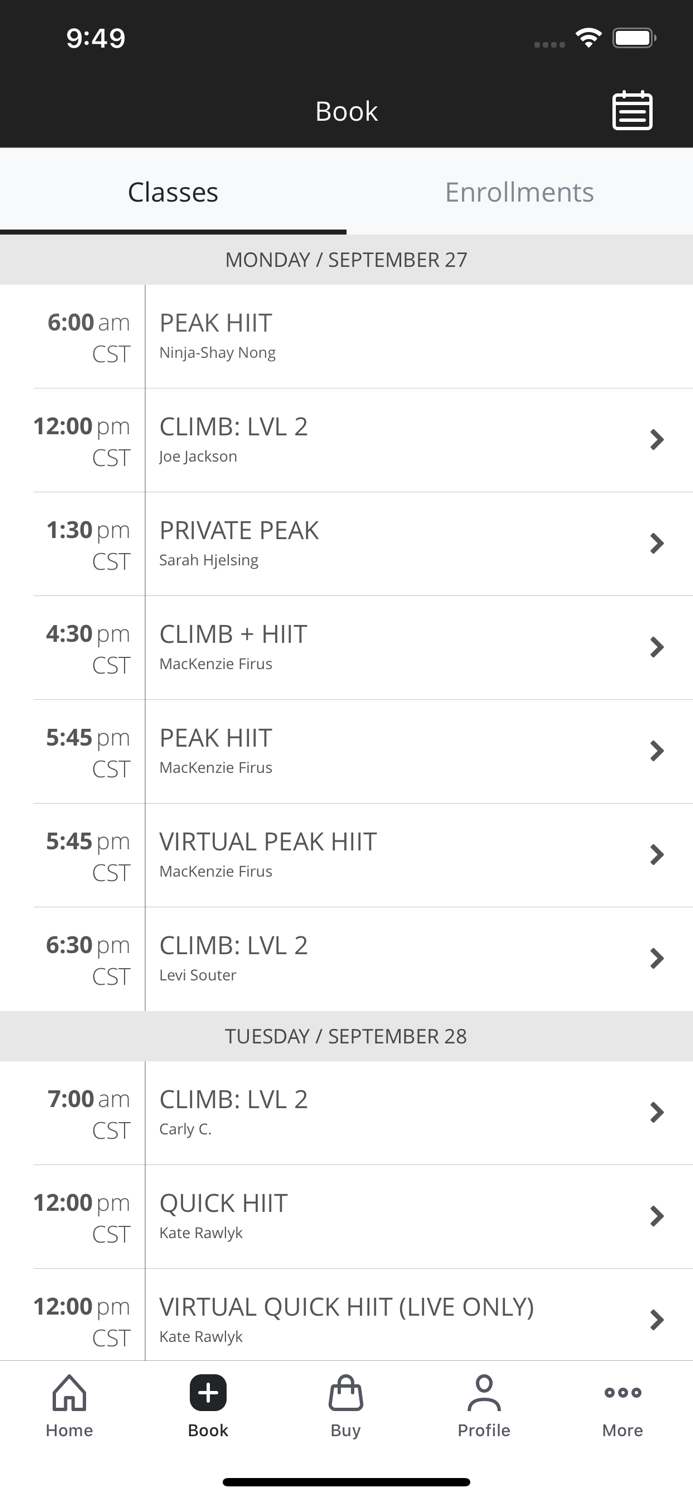Open the 6:00 am PEAK HIIT class

click(x=346, y=336)
